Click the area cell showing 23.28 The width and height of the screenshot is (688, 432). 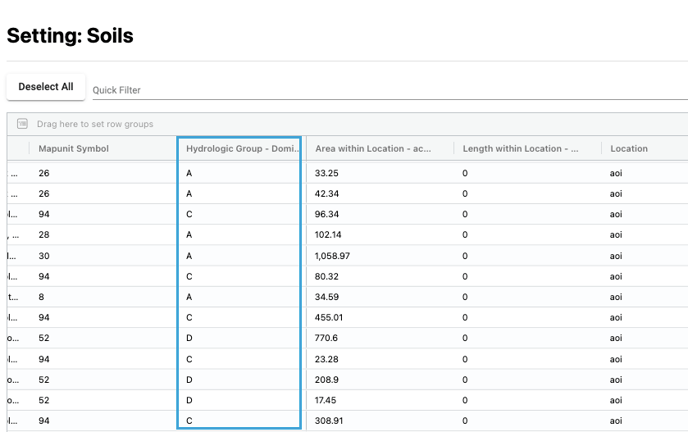click(x=329, y=359)
